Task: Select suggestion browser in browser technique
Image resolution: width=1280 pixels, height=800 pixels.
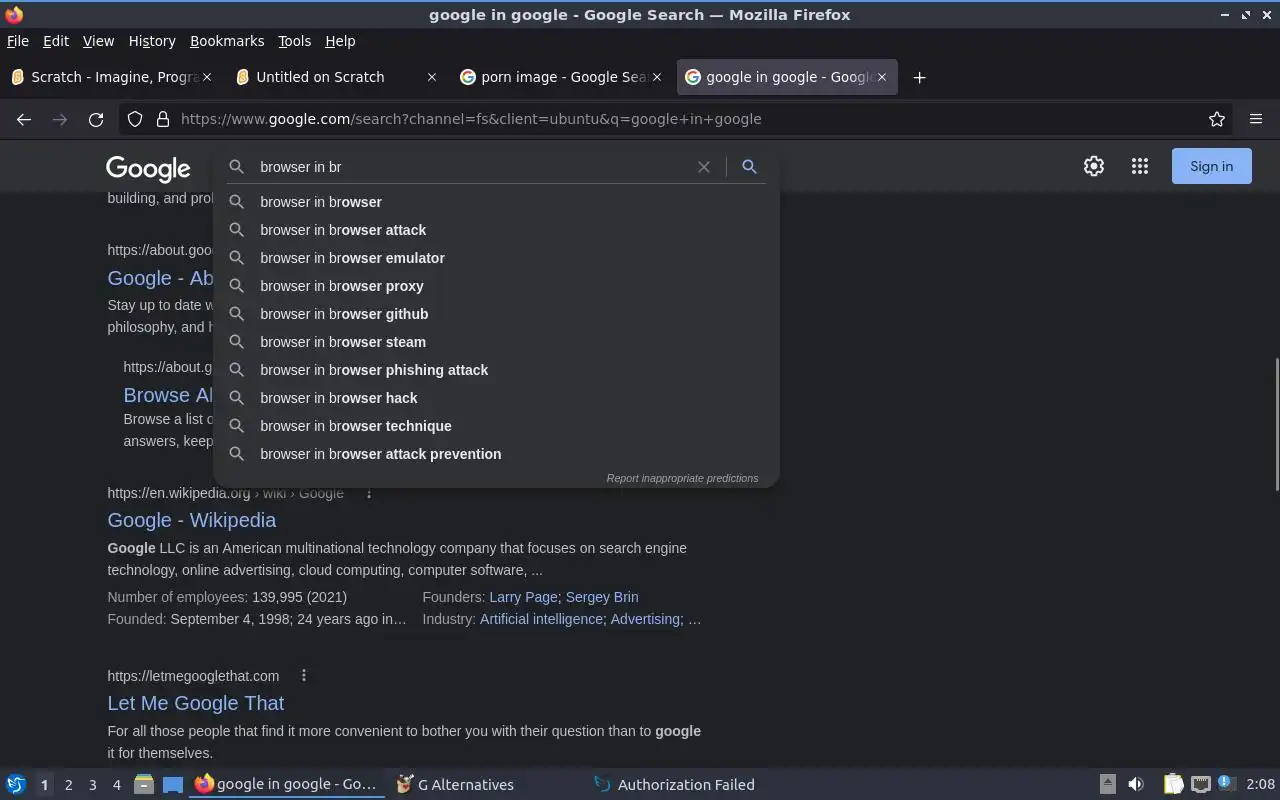Action: [x=496, y=426]
